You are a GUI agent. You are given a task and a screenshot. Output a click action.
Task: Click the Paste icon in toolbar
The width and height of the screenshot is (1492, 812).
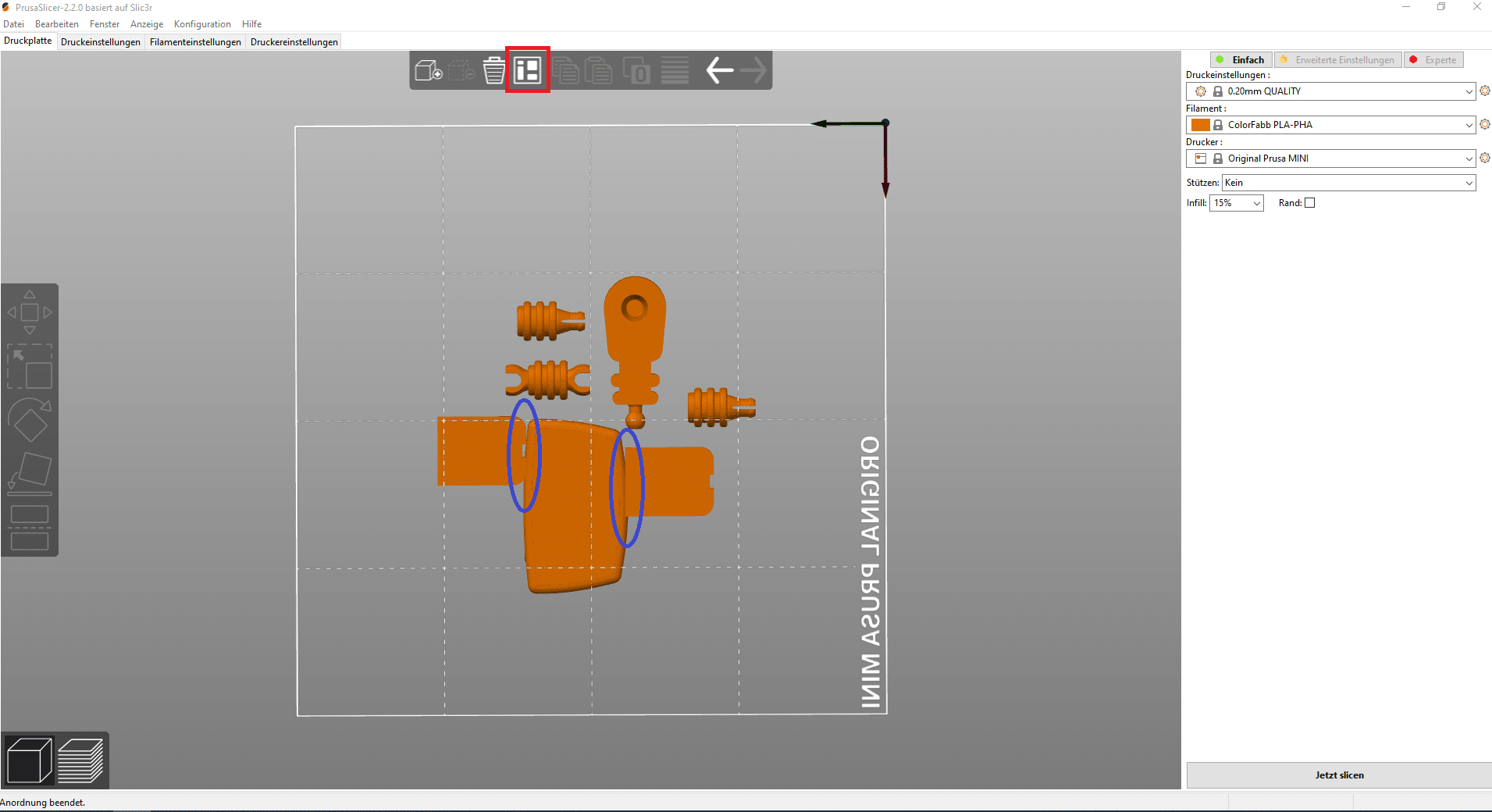click(599, 70)
